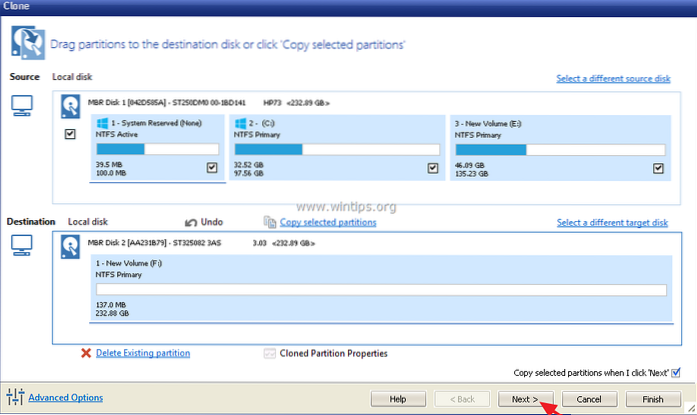Click Windows logo on C: partition

point(240,123)
